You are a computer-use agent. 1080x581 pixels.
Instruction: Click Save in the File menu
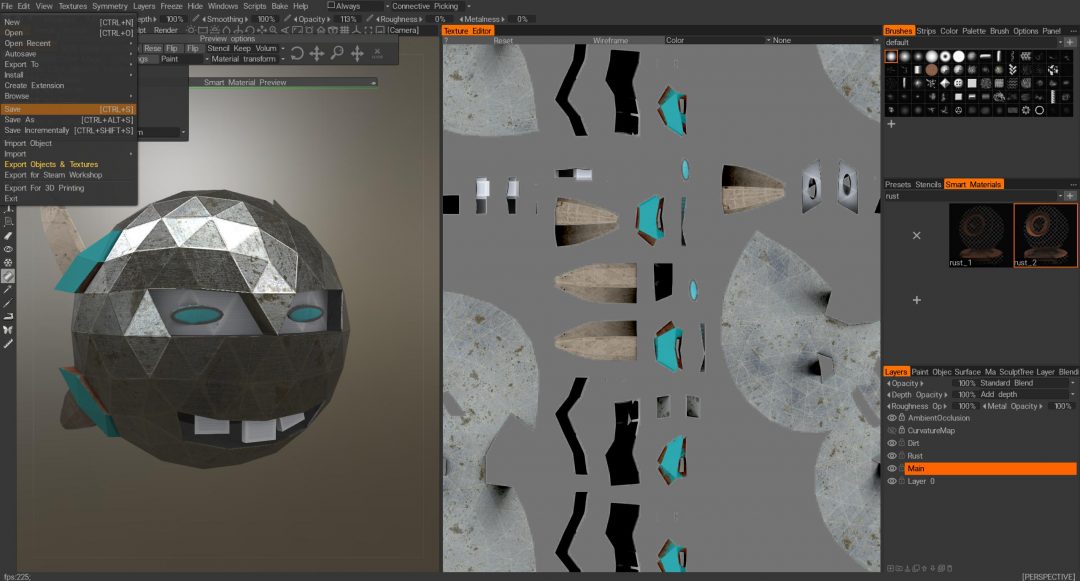coord(68,109)
